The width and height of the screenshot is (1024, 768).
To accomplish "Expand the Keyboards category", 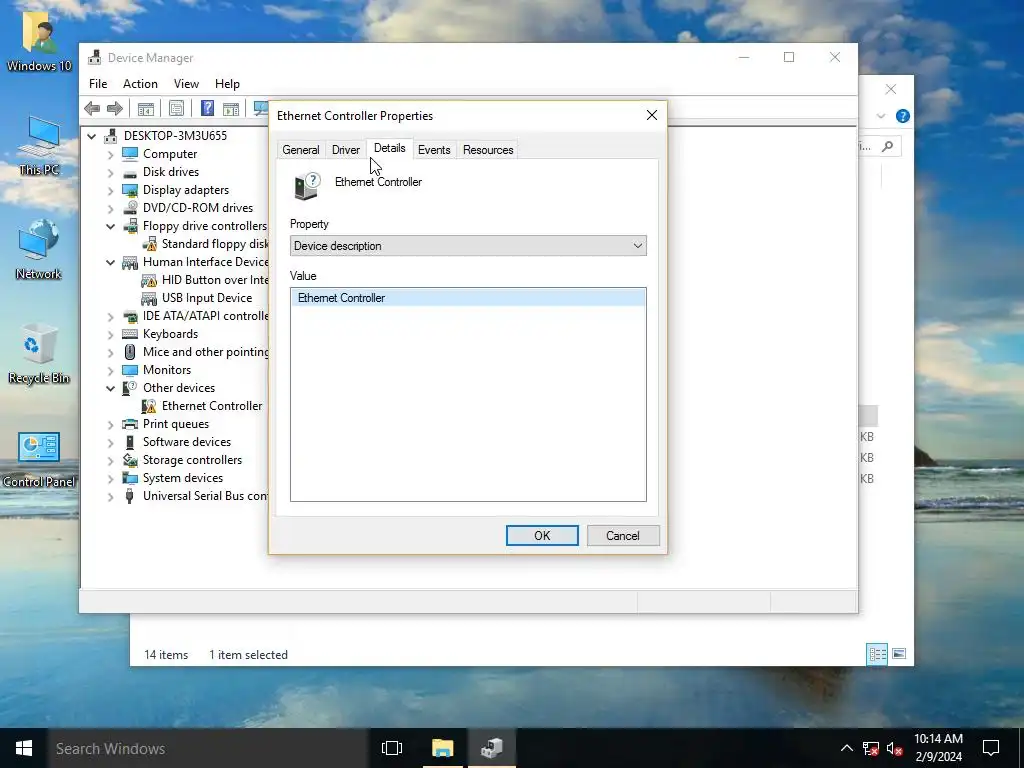I will 110,334.
